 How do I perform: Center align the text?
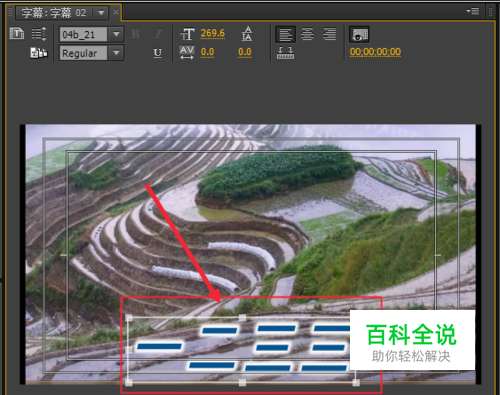pos(307,34)
